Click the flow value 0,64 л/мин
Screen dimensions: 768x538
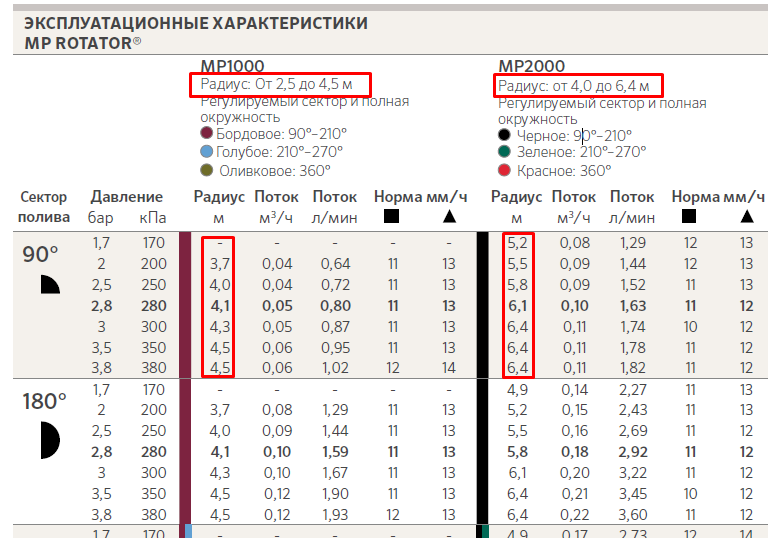coord(336,264)
